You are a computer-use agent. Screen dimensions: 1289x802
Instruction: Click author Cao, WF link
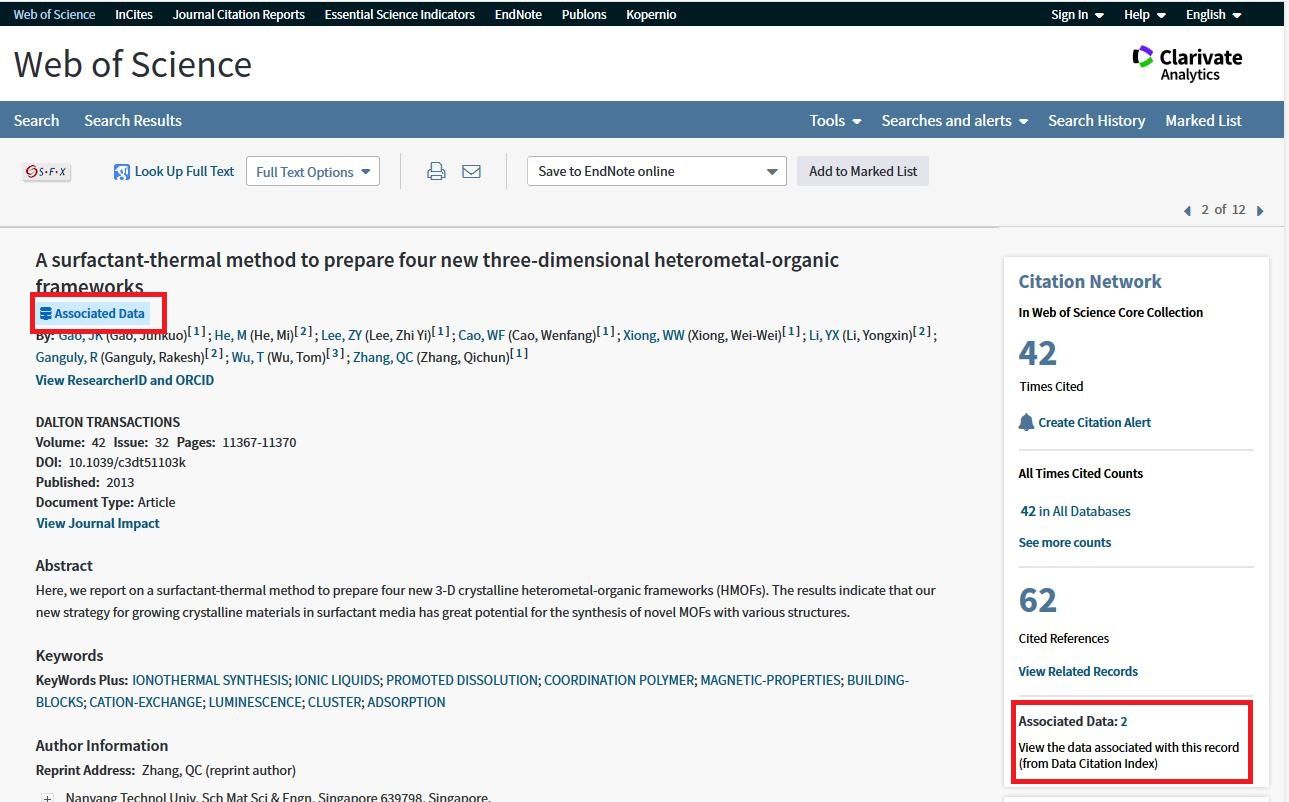[x=481, y=335]
